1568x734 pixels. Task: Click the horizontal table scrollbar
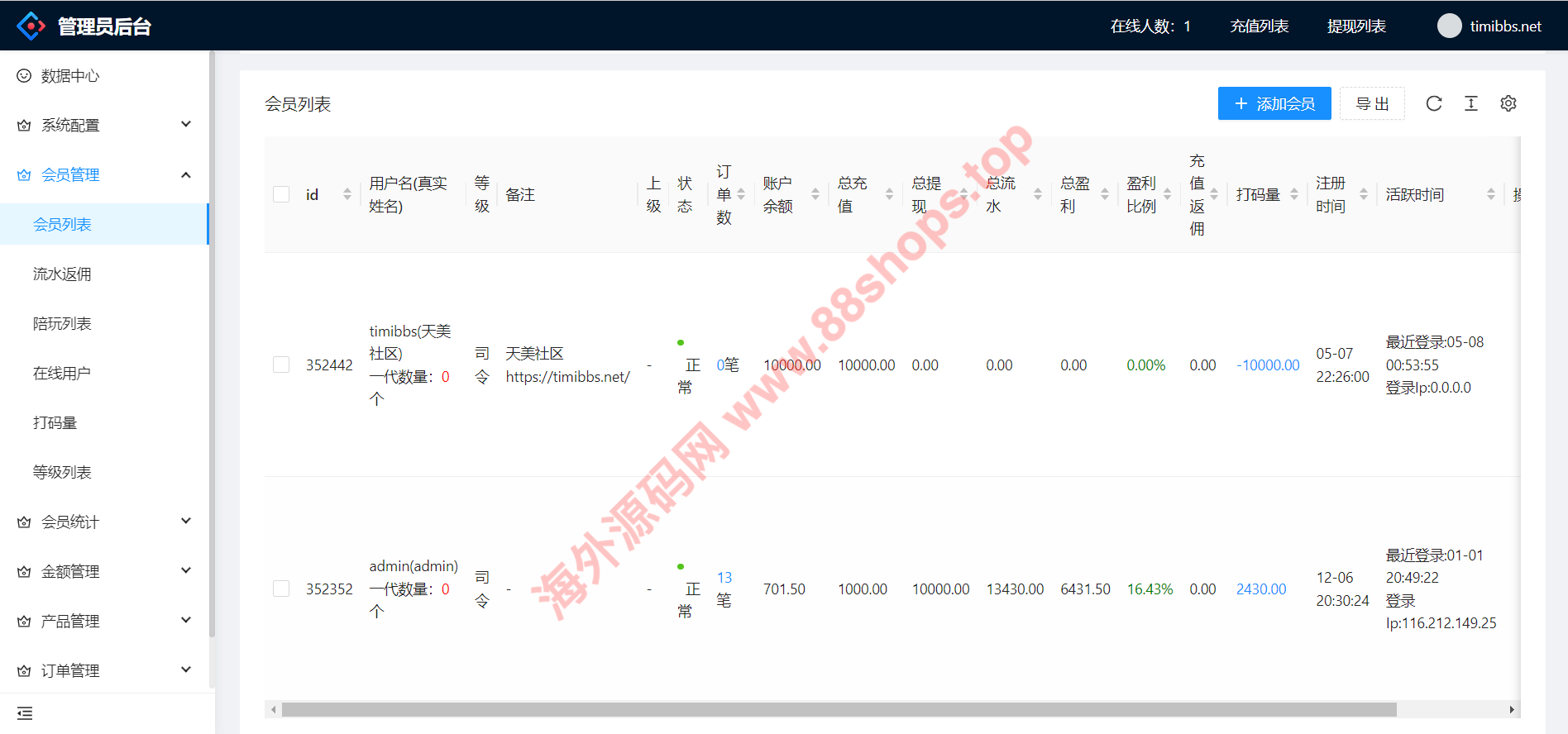[839, 710]
